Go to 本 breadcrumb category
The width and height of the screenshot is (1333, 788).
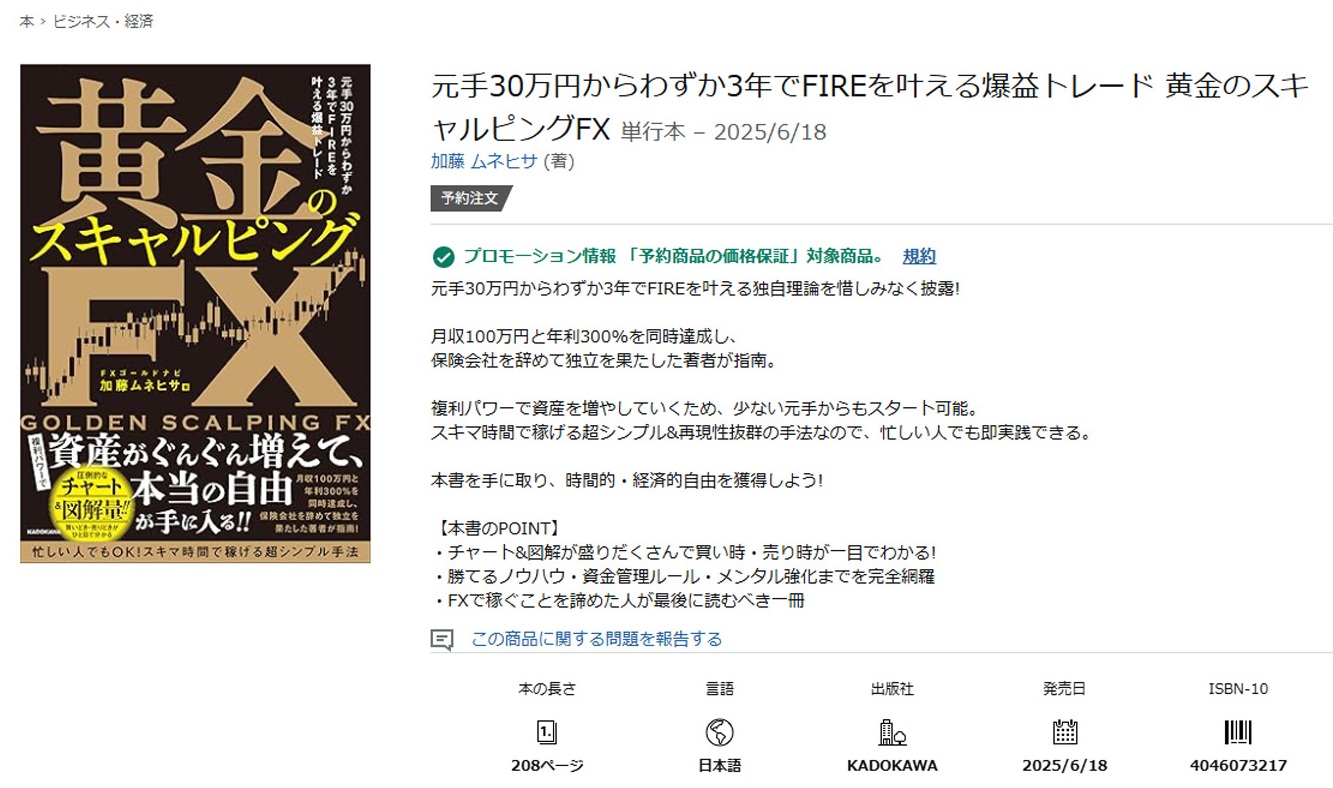pyautogui.click(x=27, y=21)
